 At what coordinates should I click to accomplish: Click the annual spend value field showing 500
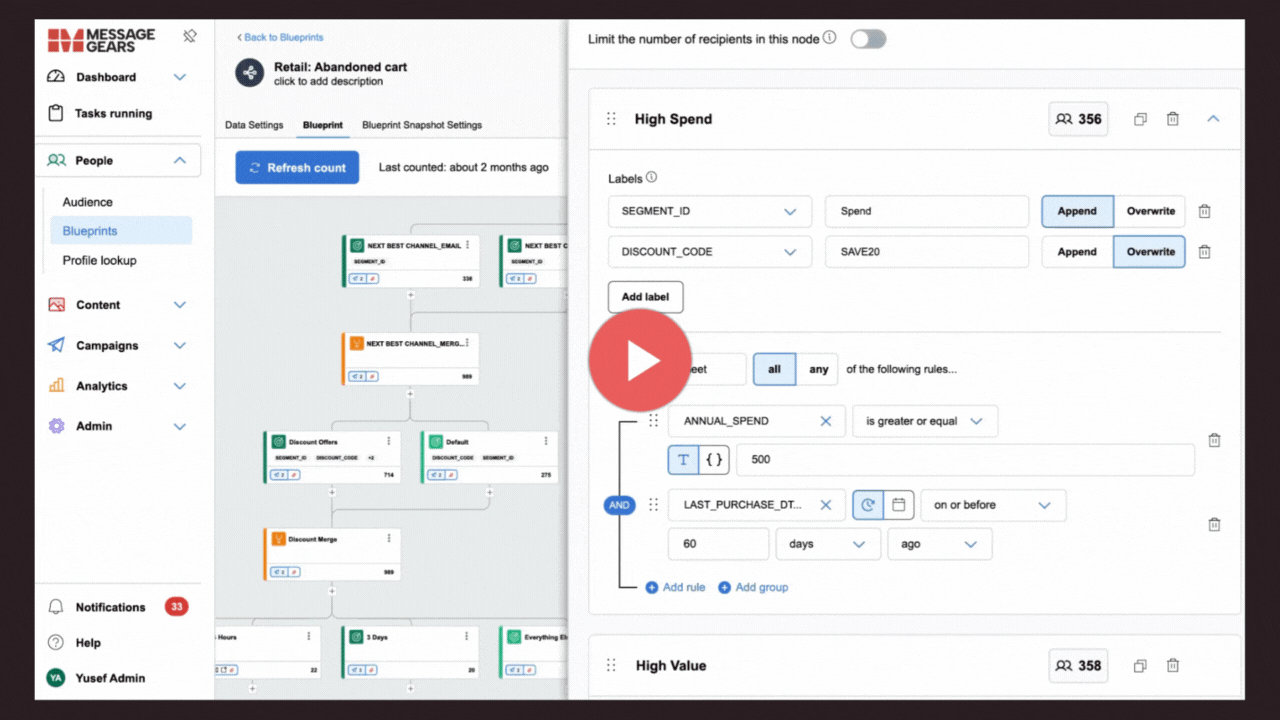pos(964,460)
